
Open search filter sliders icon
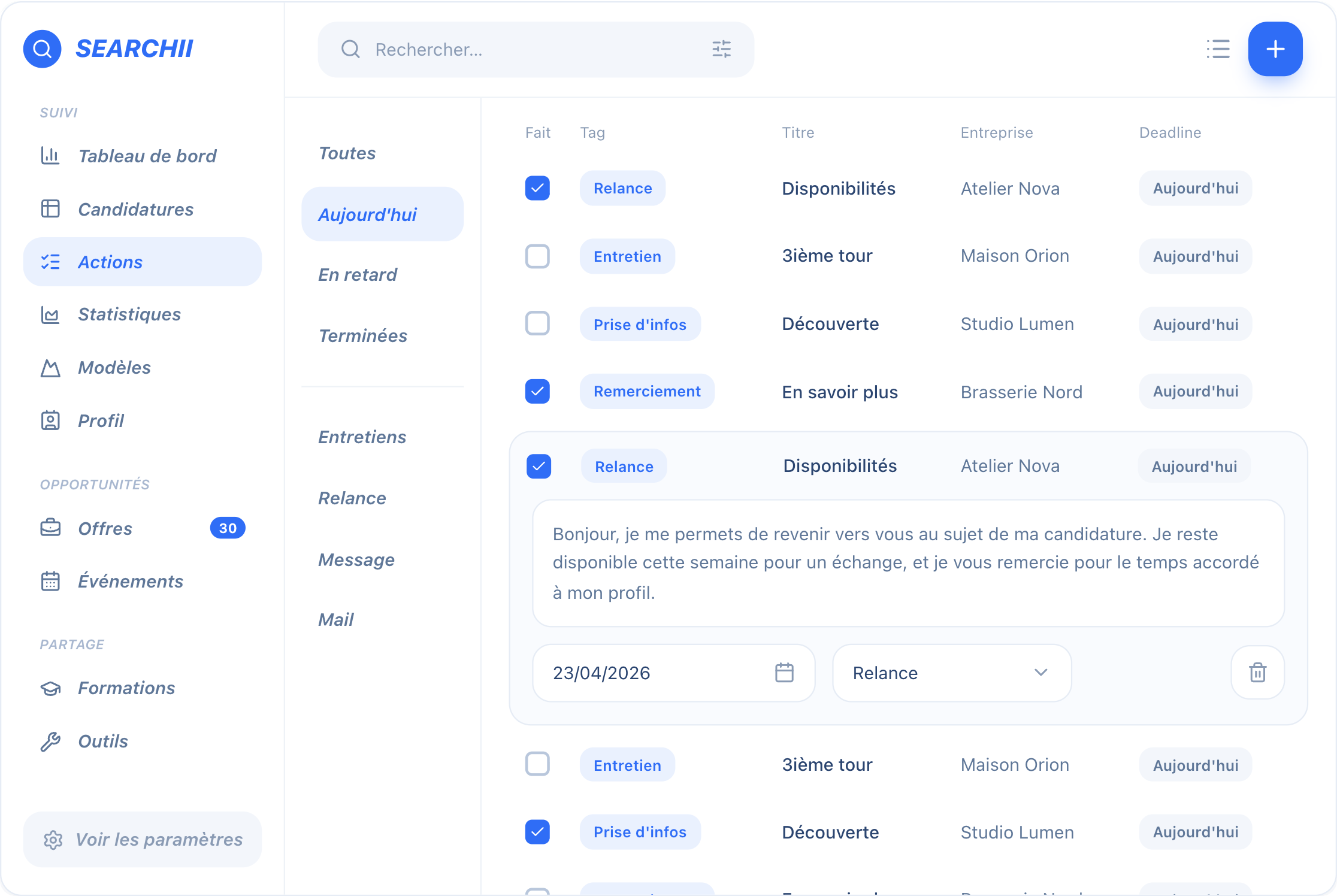721,49
